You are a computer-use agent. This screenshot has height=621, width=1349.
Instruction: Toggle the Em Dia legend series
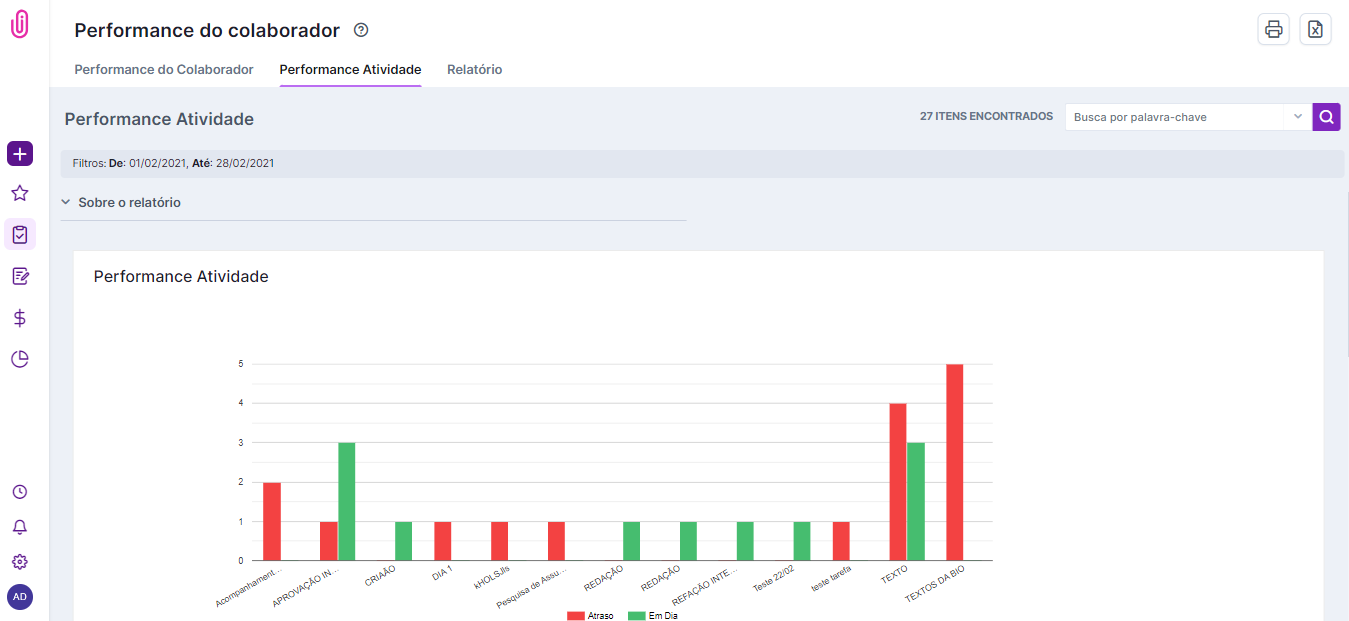coord(652,615)
